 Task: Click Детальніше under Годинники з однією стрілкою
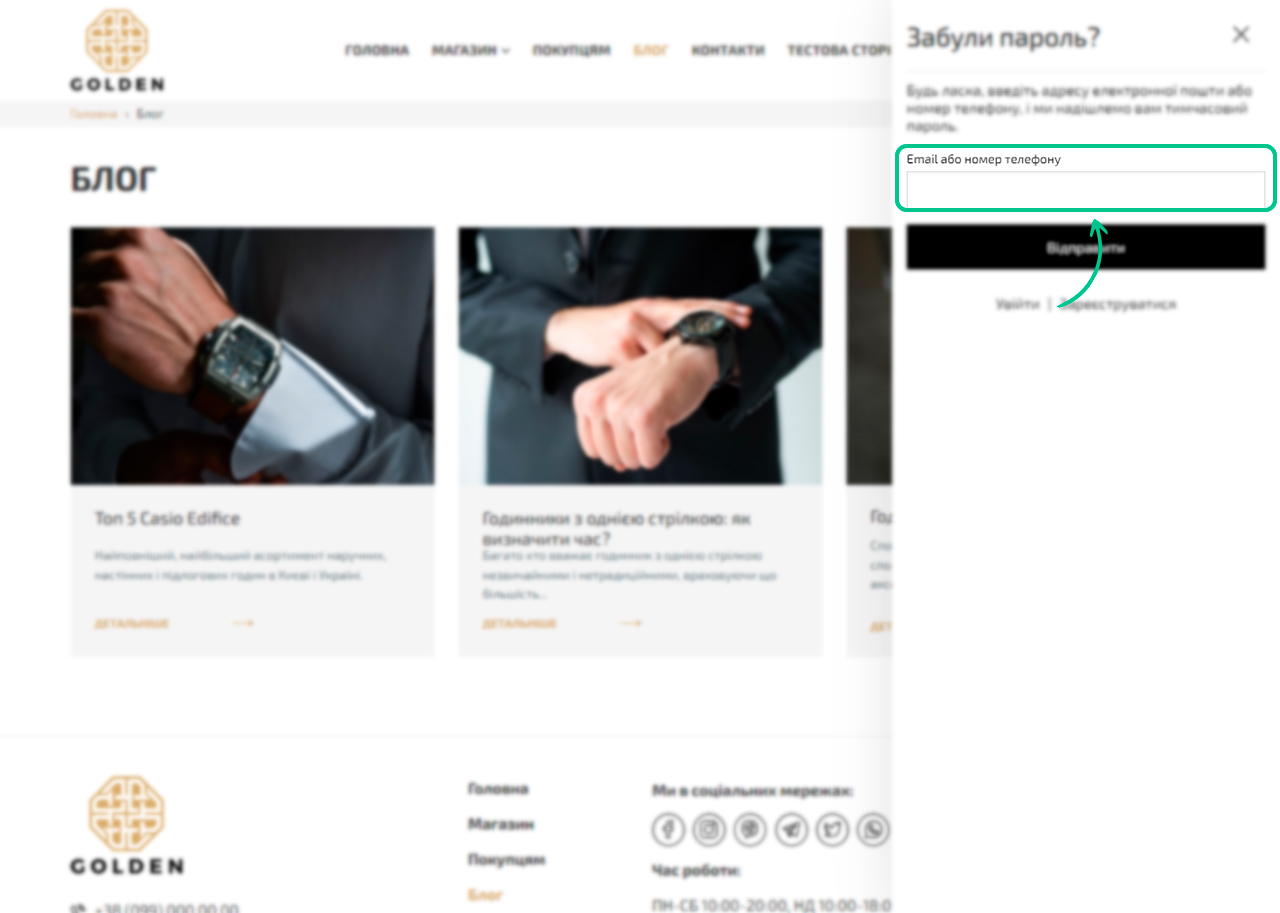click(x=519, y=623)
